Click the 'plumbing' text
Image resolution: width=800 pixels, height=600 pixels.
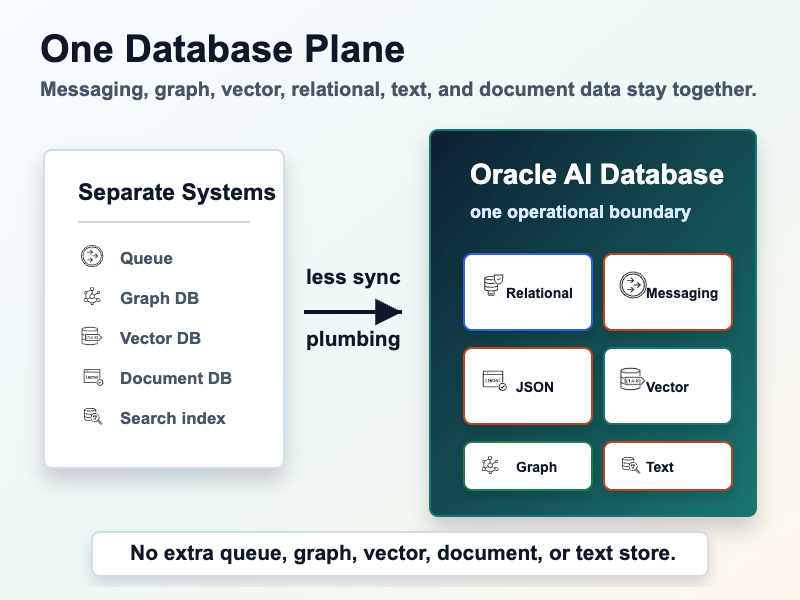click(353, 339)
